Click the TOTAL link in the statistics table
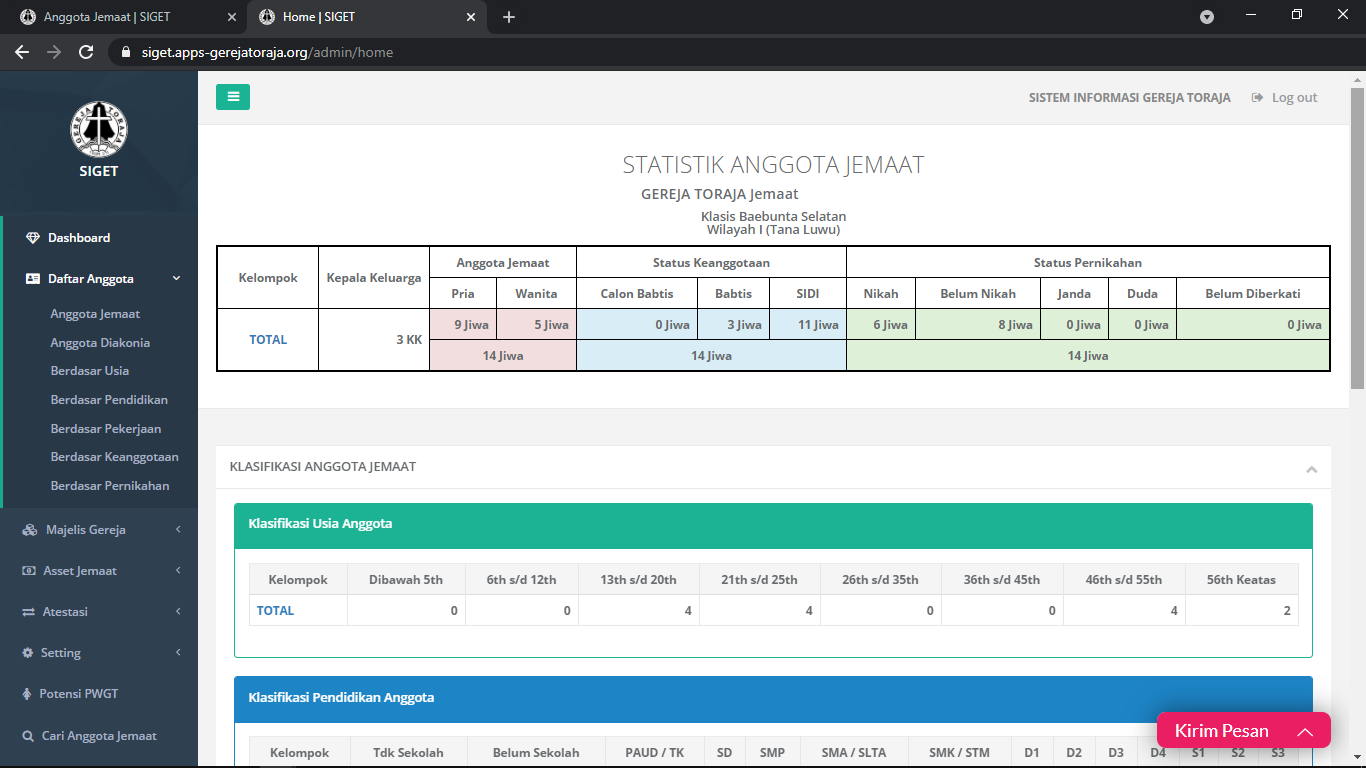This screenshot has width=1366, height=768. point(268,340)
